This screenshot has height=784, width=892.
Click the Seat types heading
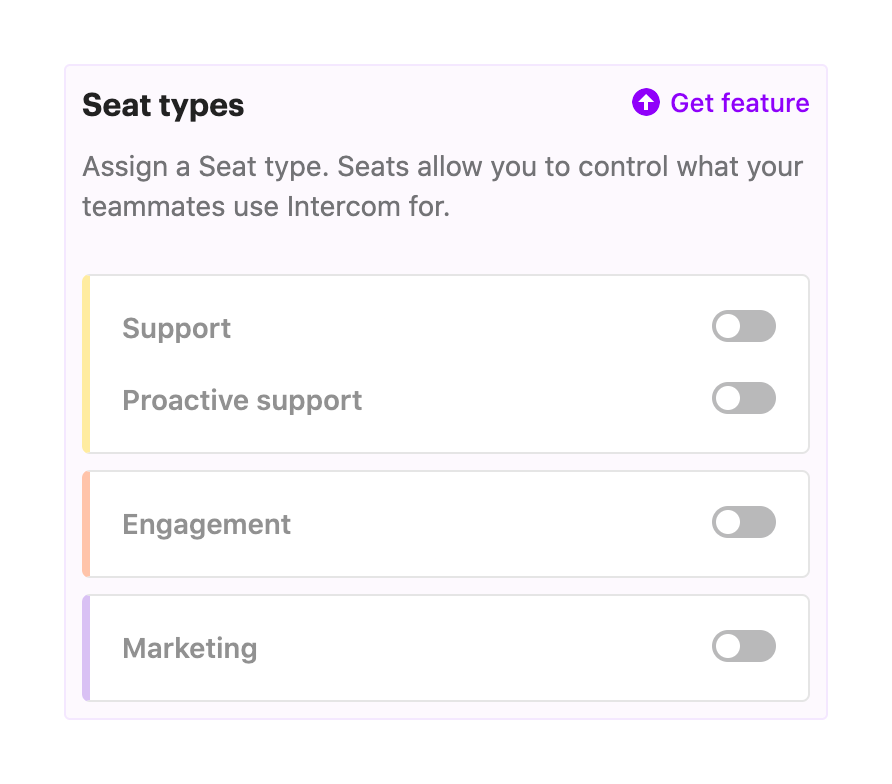tap(163, 104)
